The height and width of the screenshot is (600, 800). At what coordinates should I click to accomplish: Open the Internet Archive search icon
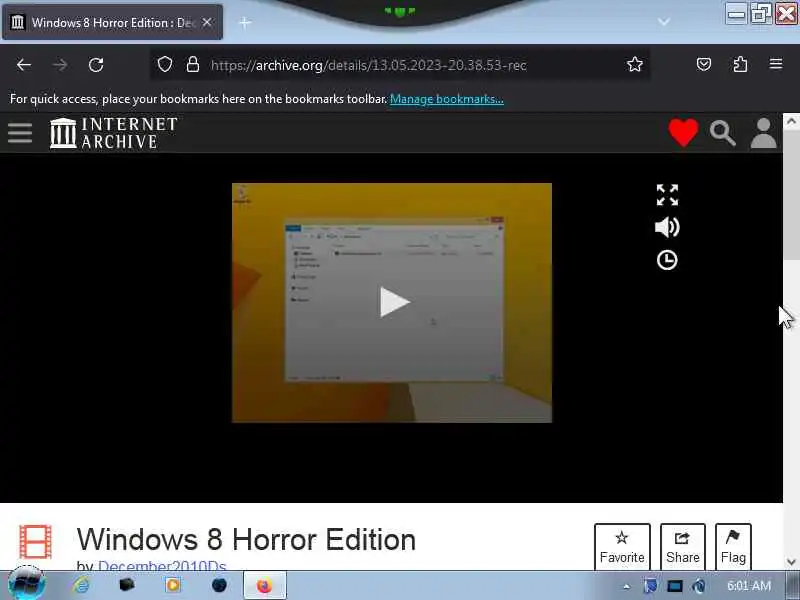tap(723, 133)
